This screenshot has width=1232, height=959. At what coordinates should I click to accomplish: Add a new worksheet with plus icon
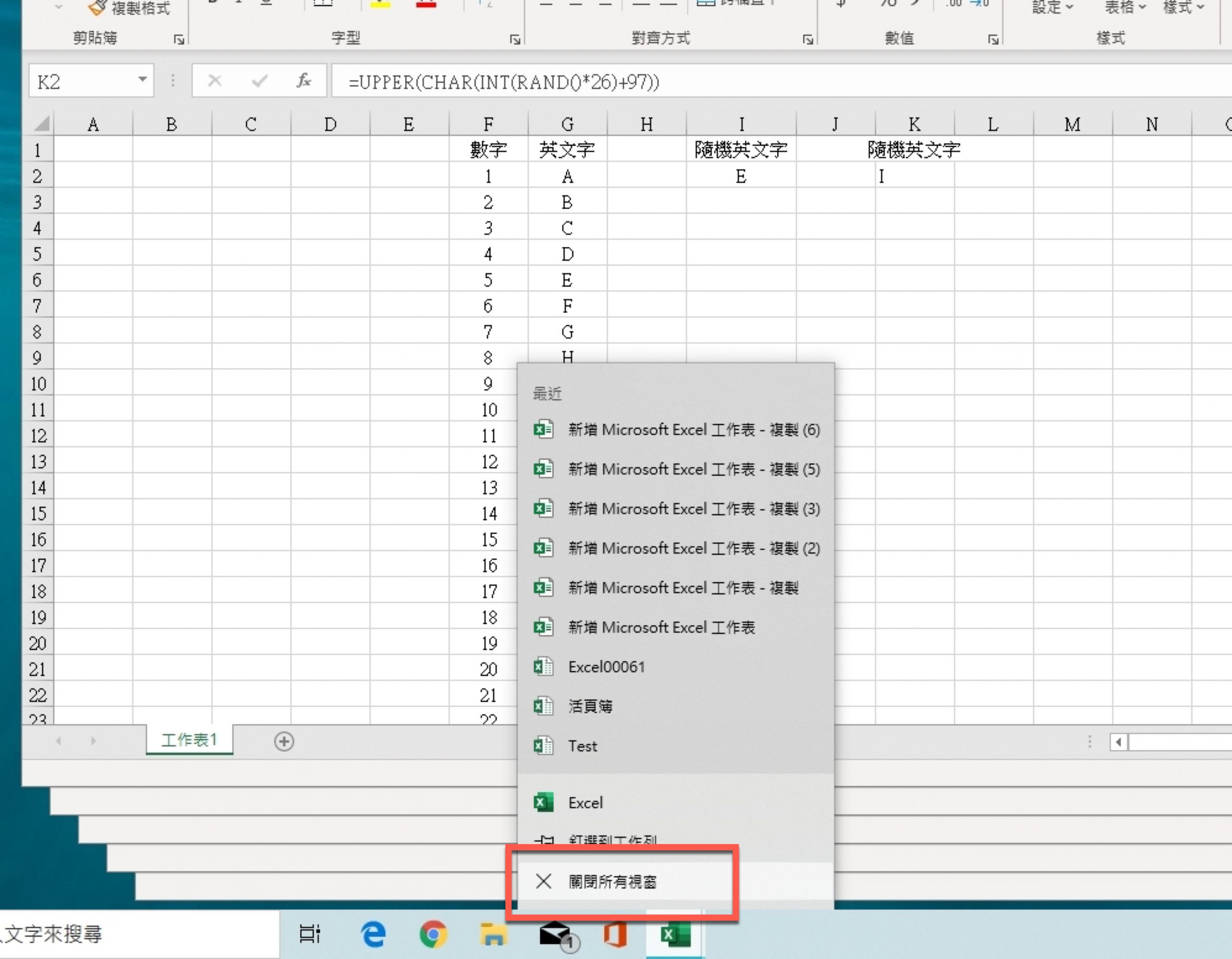(284, 741)
